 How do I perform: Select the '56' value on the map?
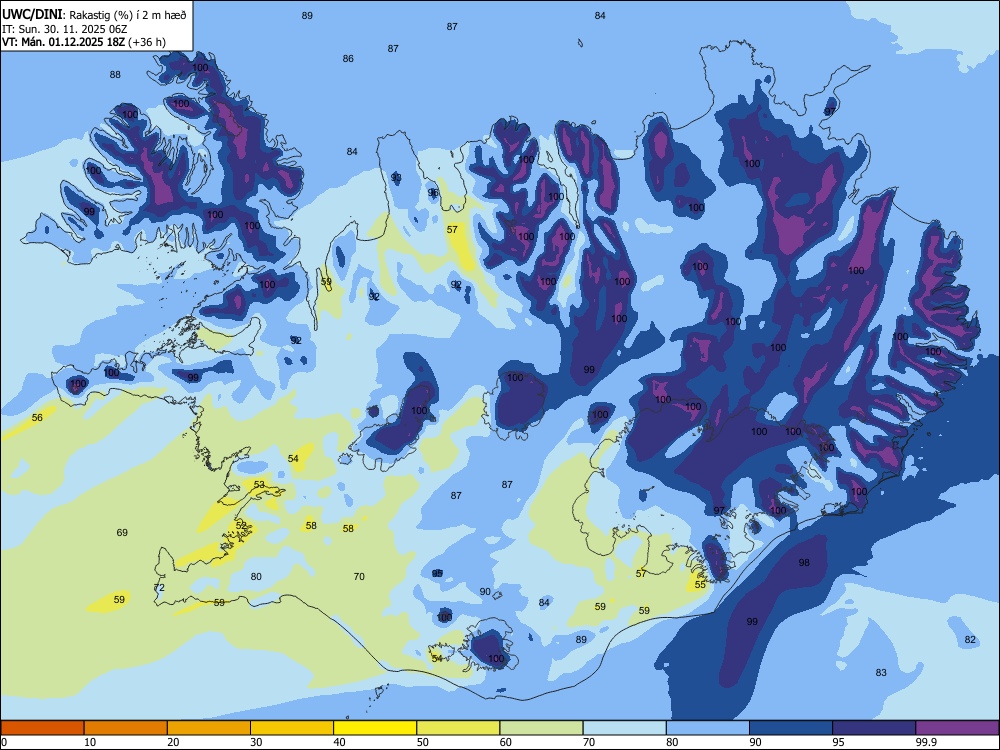[37, 418]
